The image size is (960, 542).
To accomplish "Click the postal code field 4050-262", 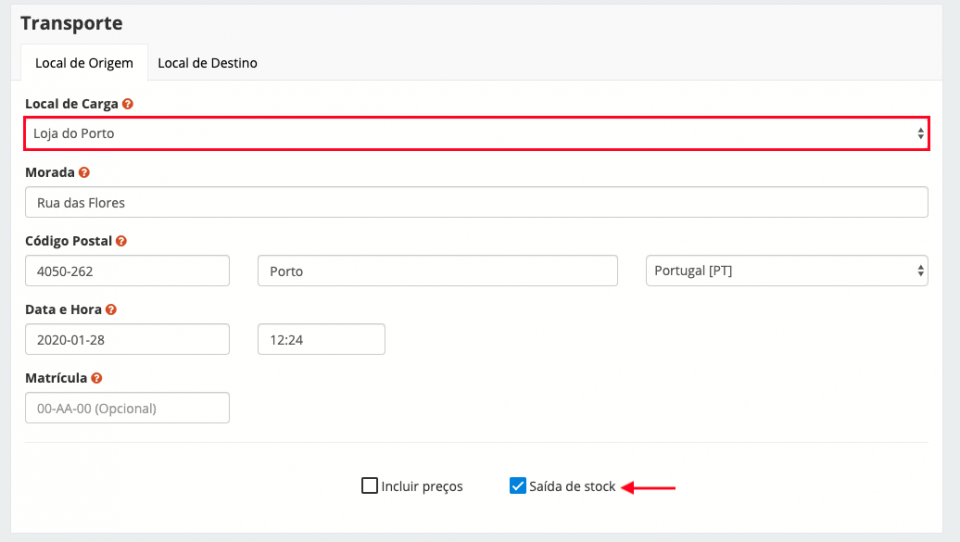I will (x=127, y=271).
